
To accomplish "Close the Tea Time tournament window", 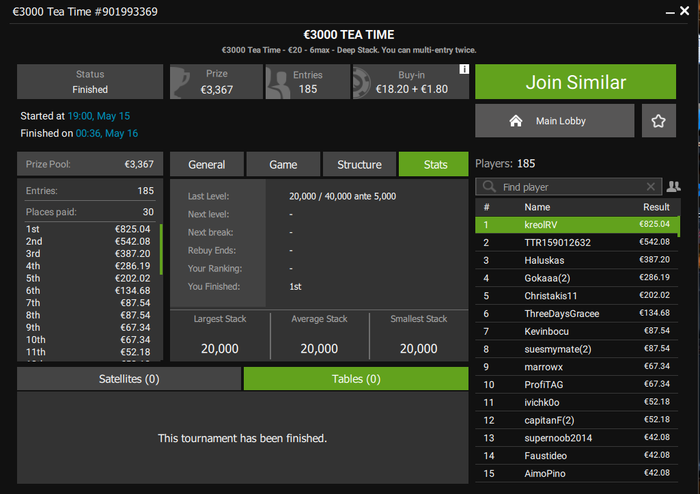I will (684, 11).
